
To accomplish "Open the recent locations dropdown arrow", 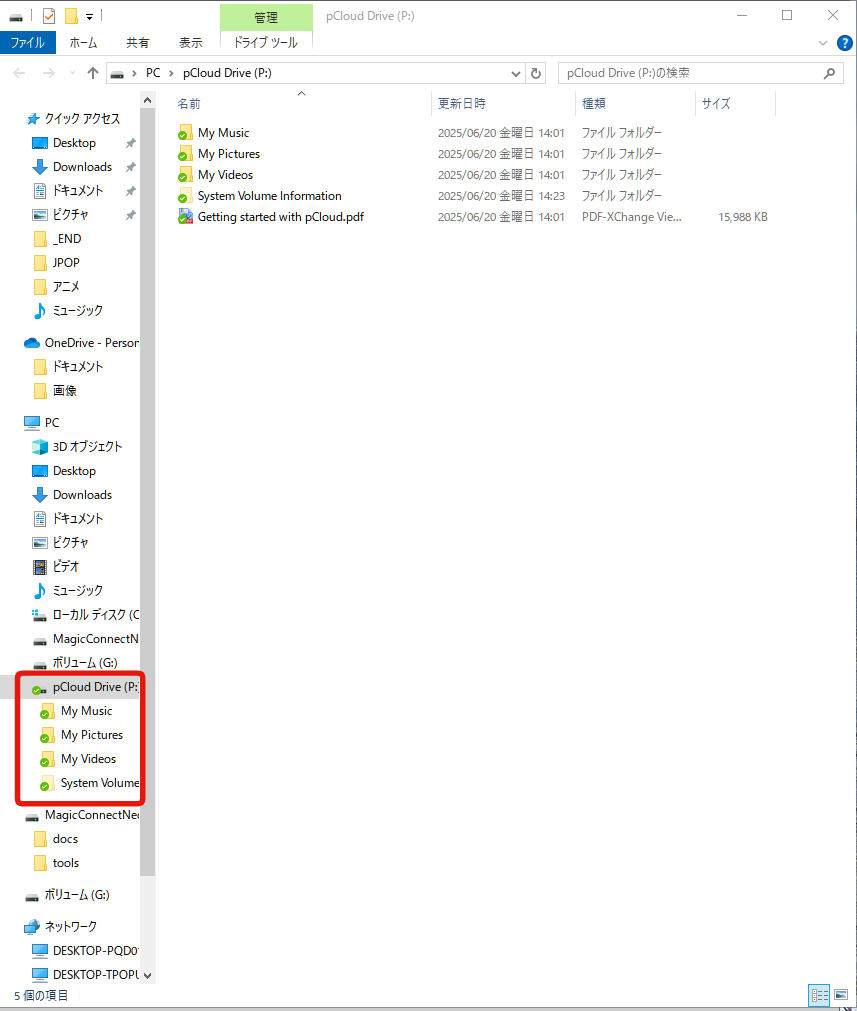I will pyautogui.click(x=72, y=73).
